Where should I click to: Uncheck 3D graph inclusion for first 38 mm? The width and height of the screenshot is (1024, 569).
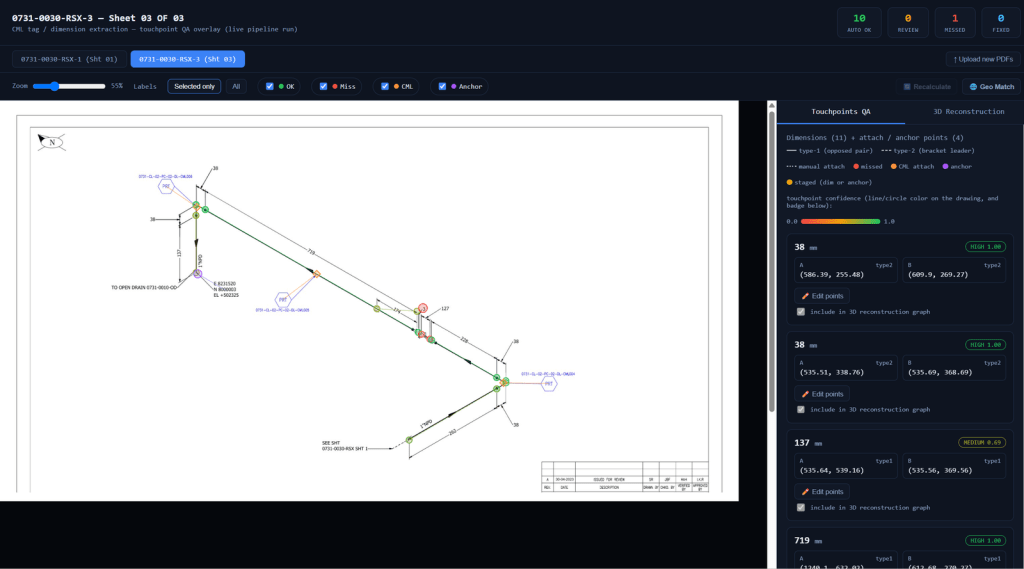[x=801, y=312]
